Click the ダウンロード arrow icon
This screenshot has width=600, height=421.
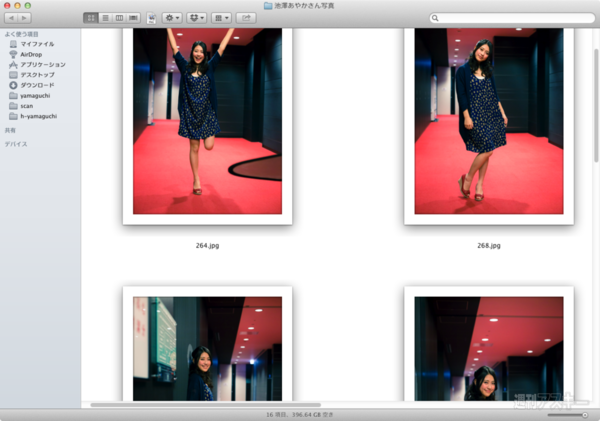tap(13, 85)
